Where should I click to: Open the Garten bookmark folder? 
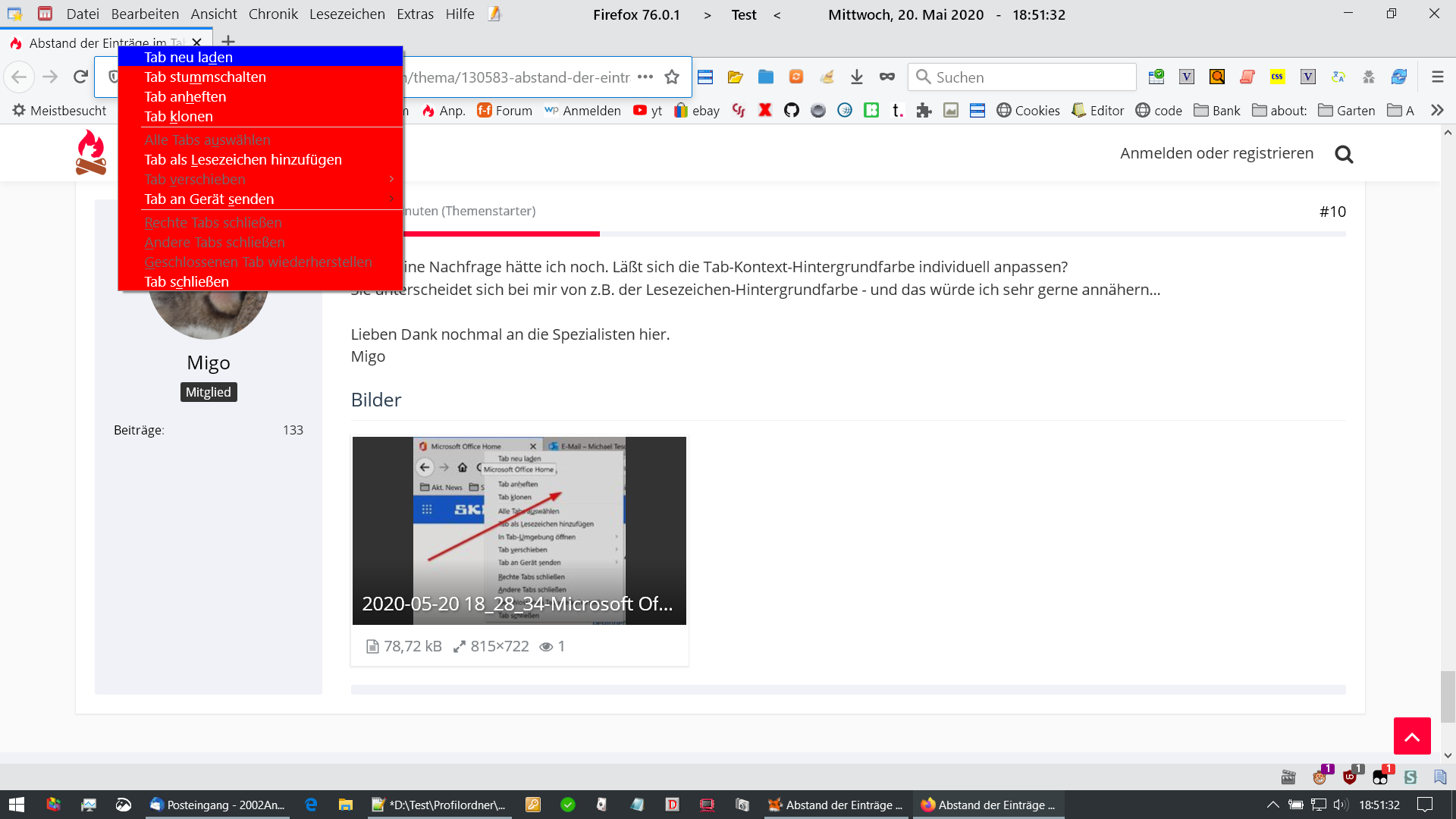(x=1347, y=111)
